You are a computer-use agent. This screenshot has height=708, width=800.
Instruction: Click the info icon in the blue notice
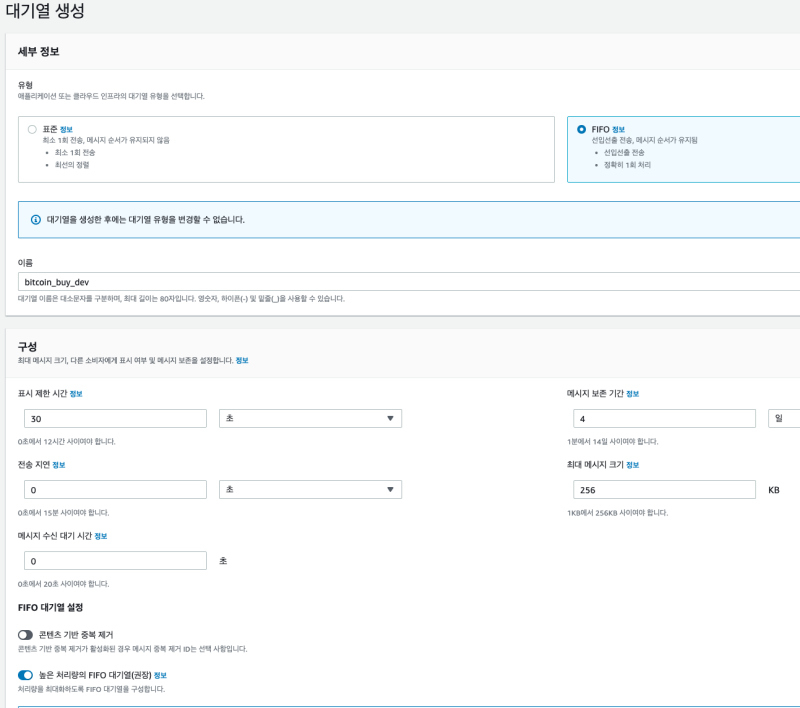point(36,219)
